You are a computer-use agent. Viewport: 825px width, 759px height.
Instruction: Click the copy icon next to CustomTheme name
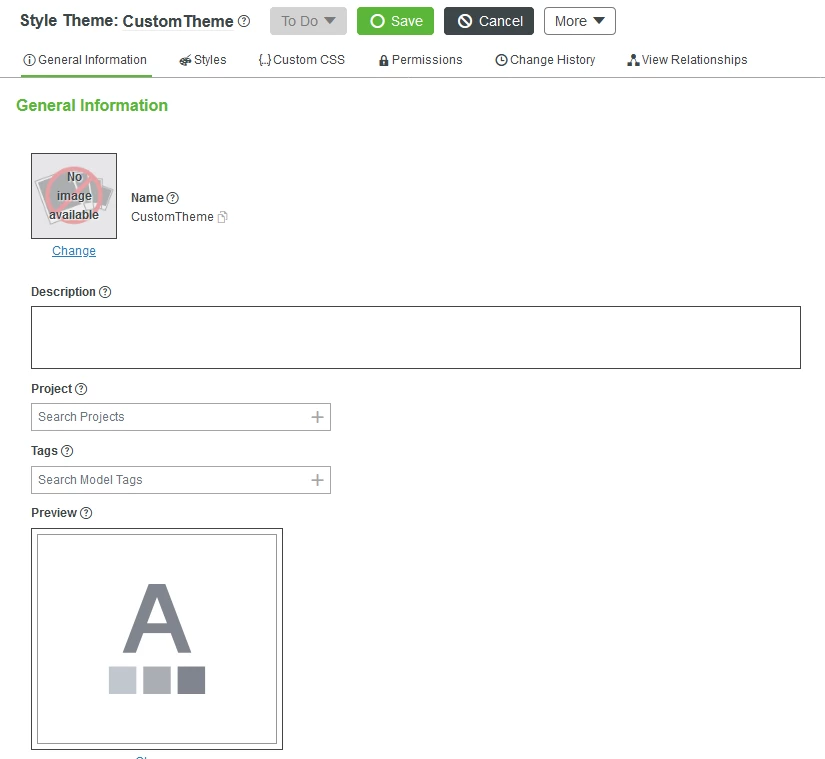pyautogui.click(x=223, y=216)
